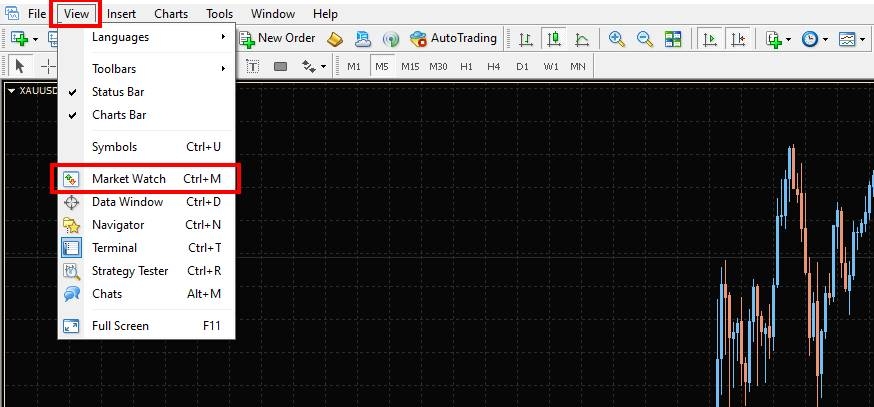Switch to bar chart icon
Screen dimensions: 874x407
coord(525,39)
